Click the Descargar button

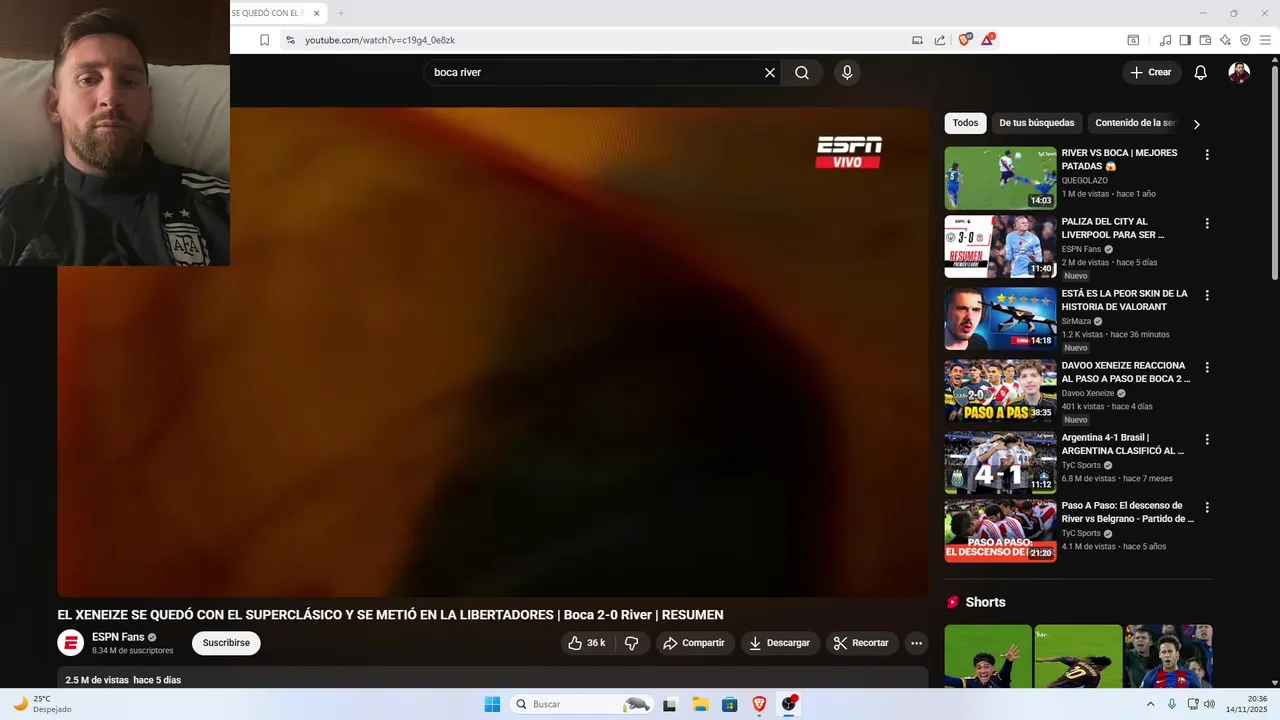click(780, 643)
